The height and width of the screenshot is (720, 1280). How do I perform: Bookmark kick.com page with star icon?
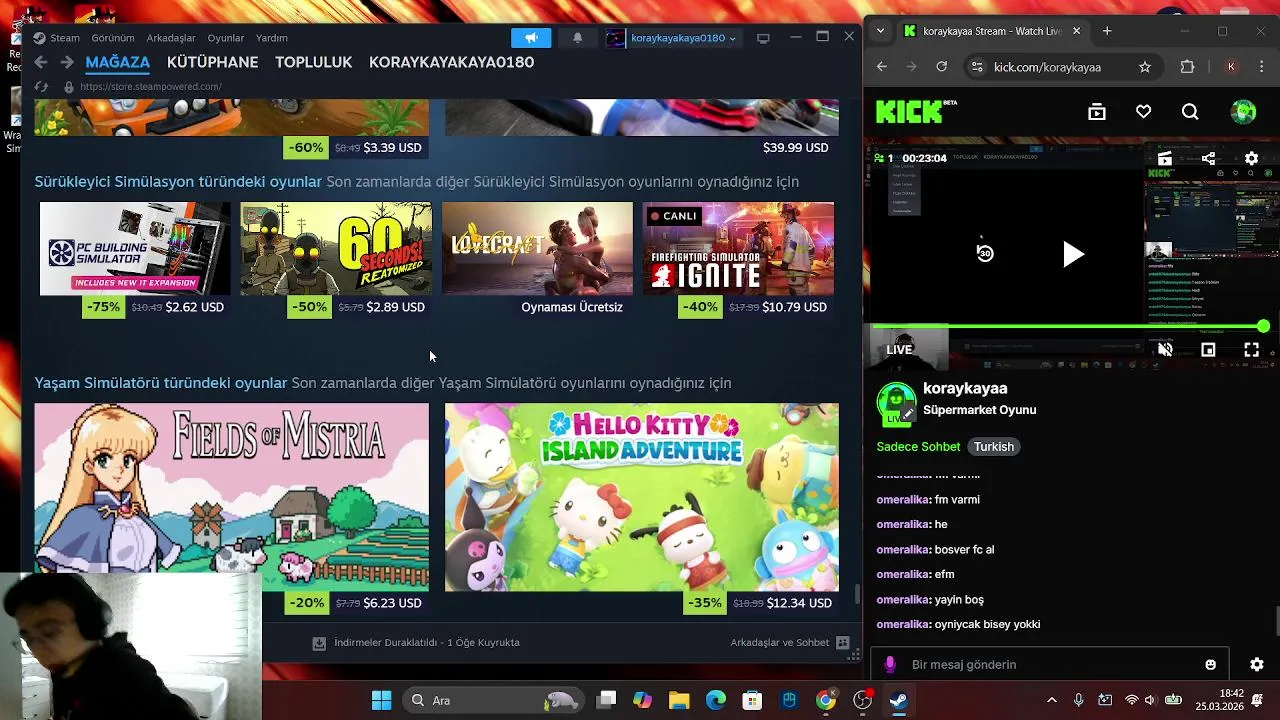pyautogui.click(x=1145, y=67)
